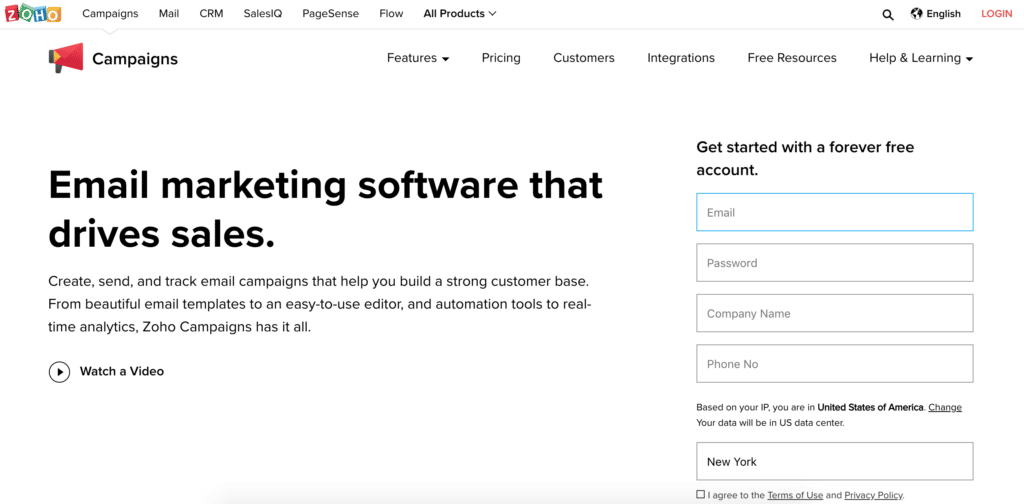
Task: Click the Campaigns product title
Action: click(x=135, y=59)
